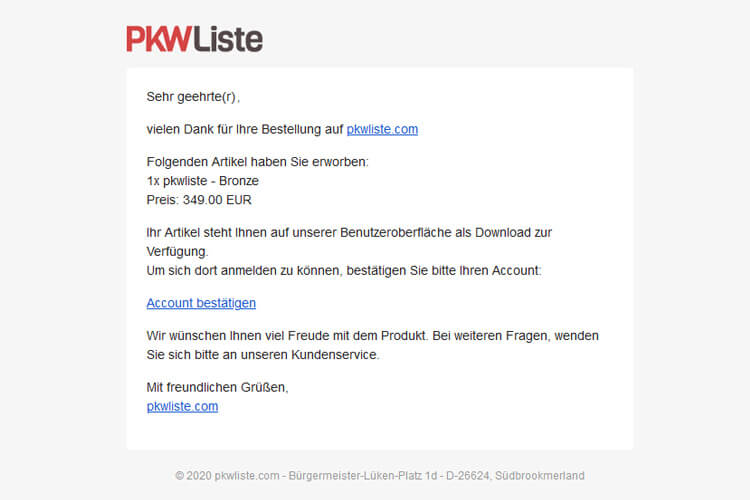Click the red 'PKW' part of the logo

159,39
